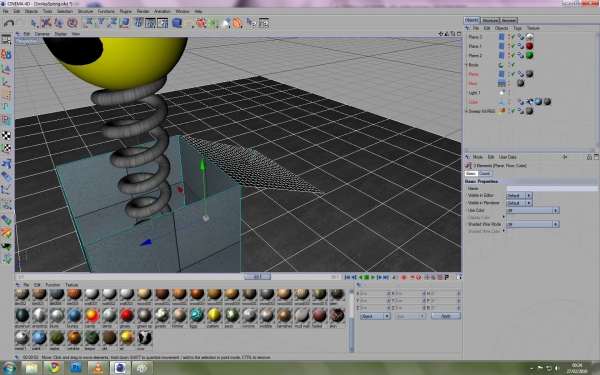The width and height of the screenshot is (600, 375).
Task: Click the layout switcher icon atop left sidebar
Action: pos(6,39)
